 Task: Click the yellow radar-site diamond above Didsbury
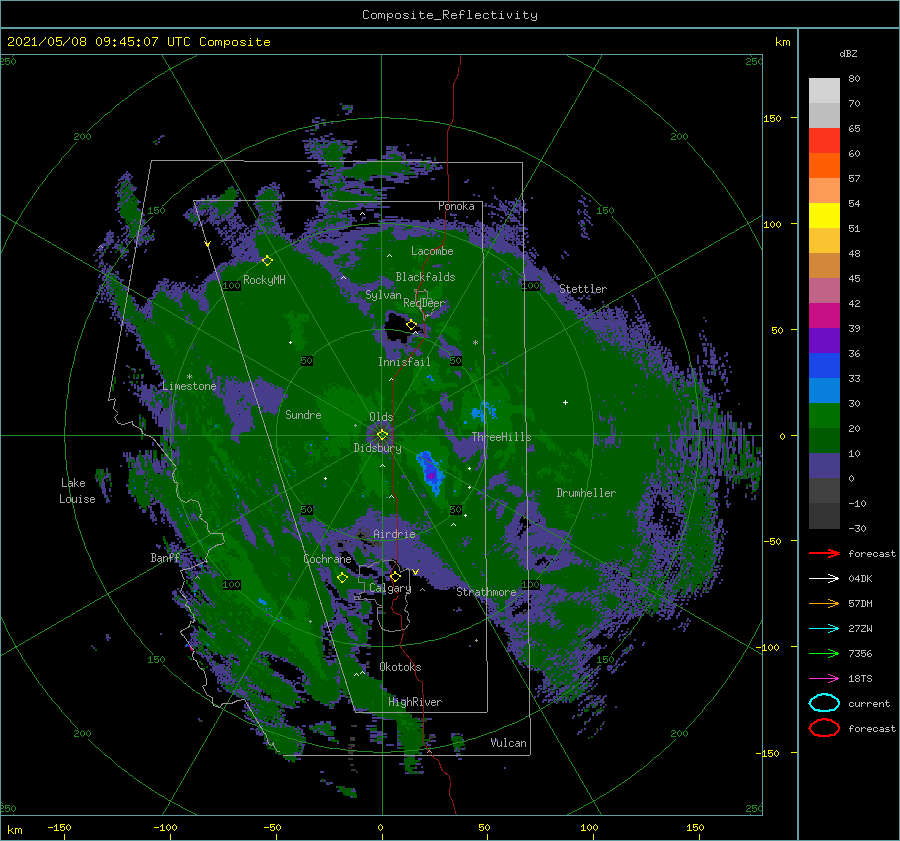[382, 435]
